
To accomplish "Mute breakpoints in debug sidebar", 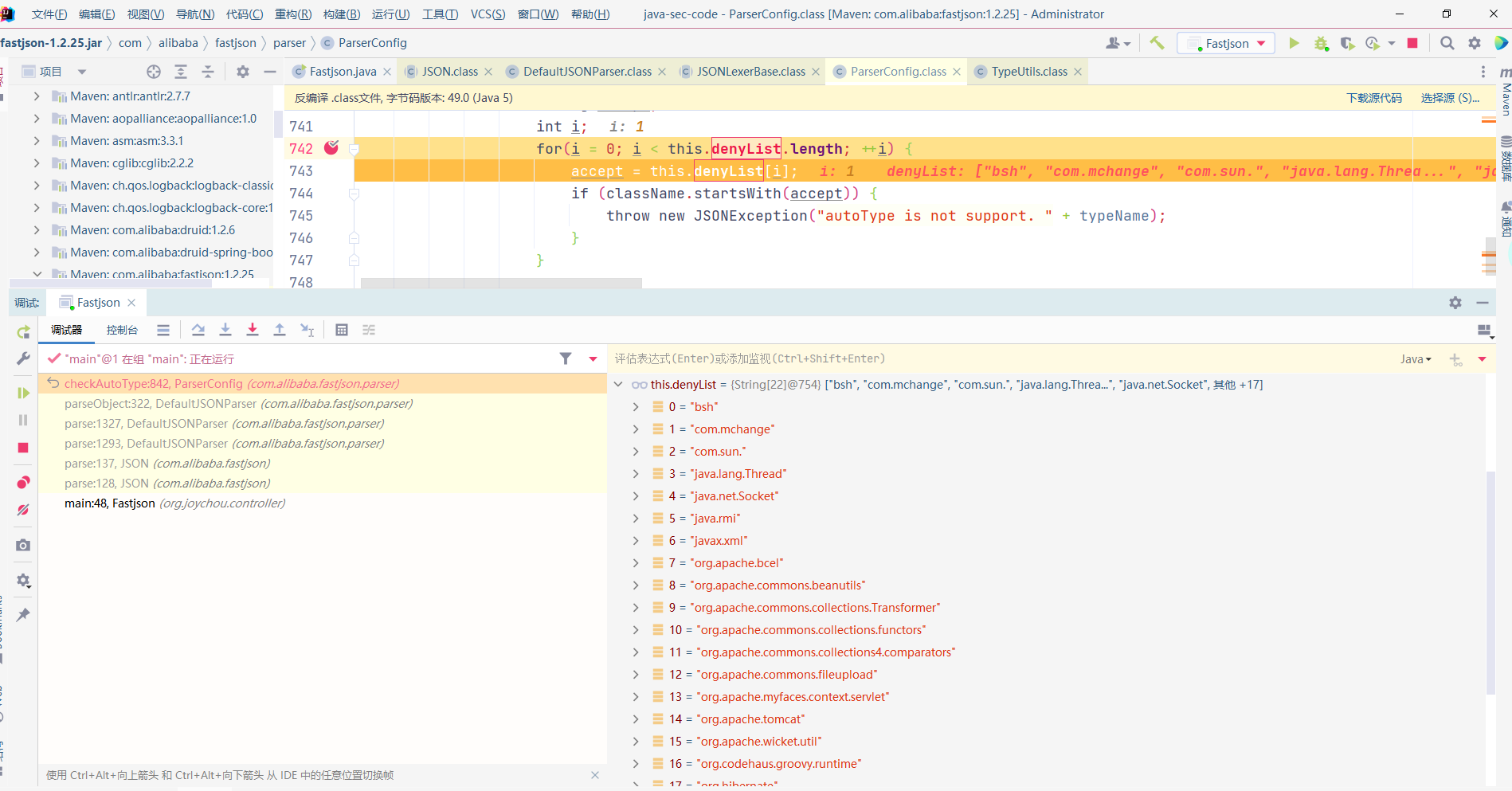I will (23, 510).
